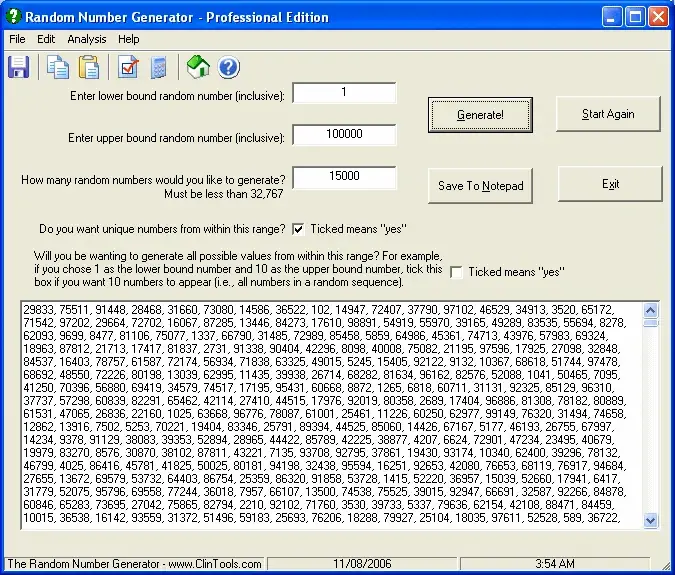This screenshot has height=575, width=675.
Task: Click the blue Help question mark icon
Action: click(229, 68)
